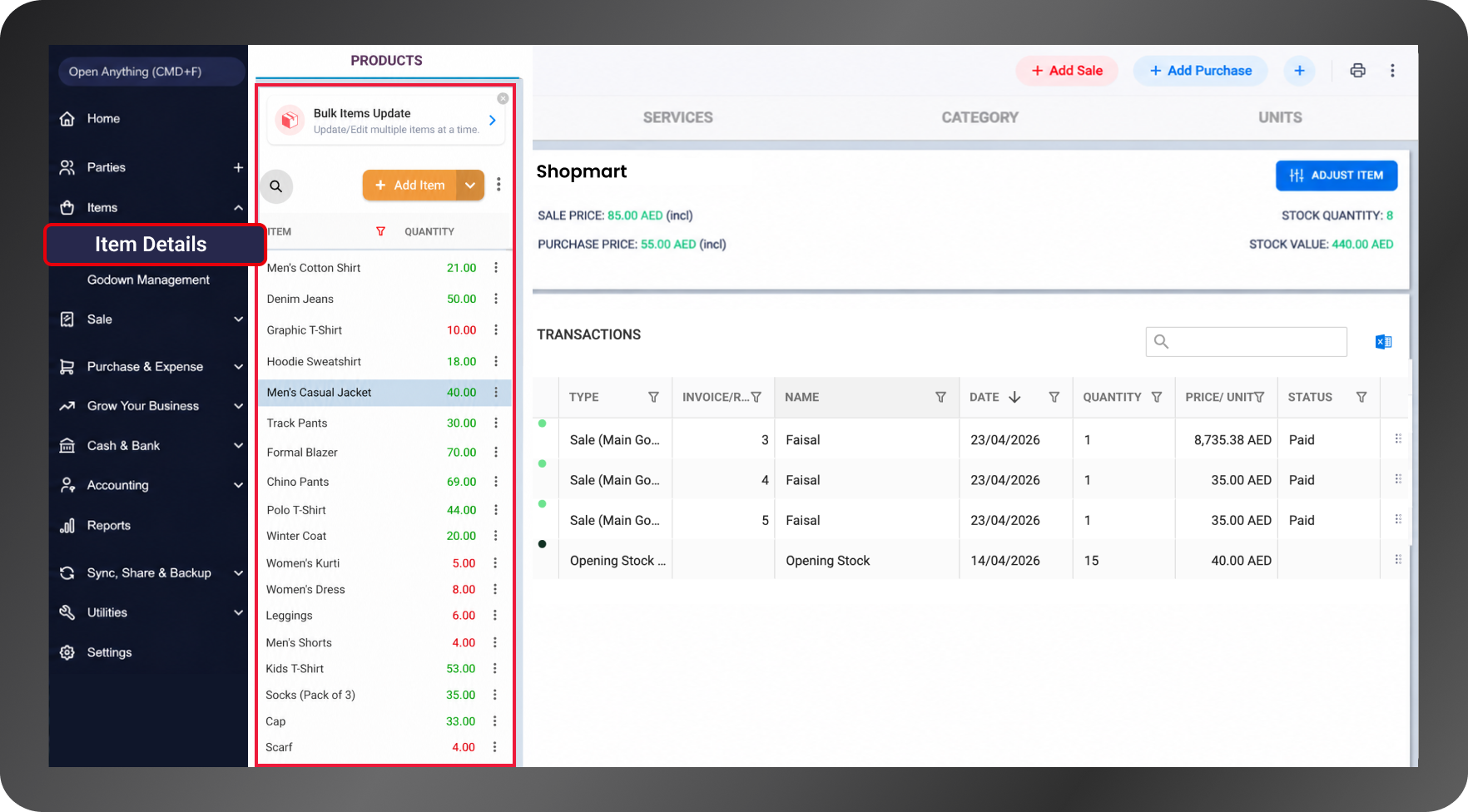The image size is (1468, 812).
Task: Click the blue round plus button
Action: point(1299,71)
